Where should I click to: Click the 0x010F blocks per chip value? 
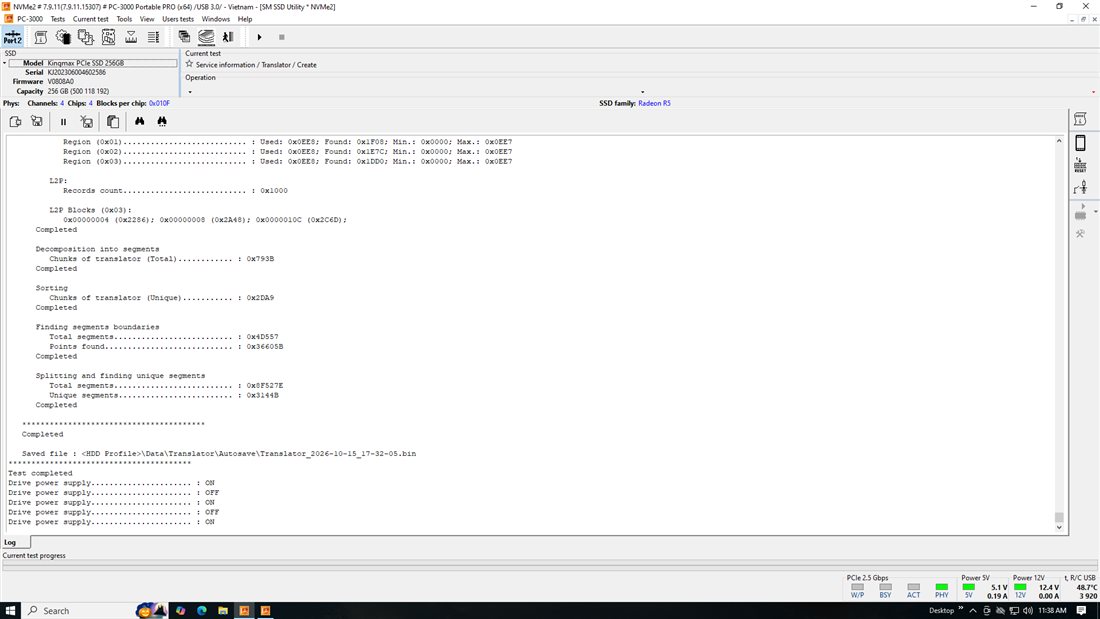pos(159,103)
